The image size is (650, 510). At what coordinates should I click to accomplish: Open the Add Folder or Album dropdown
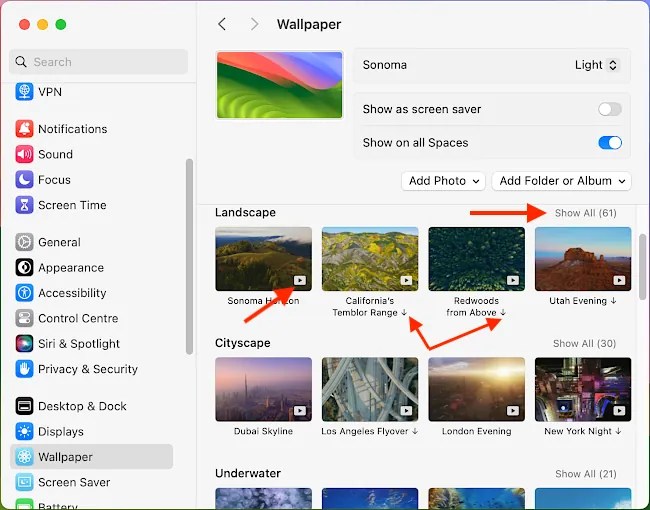pos(561,181)
